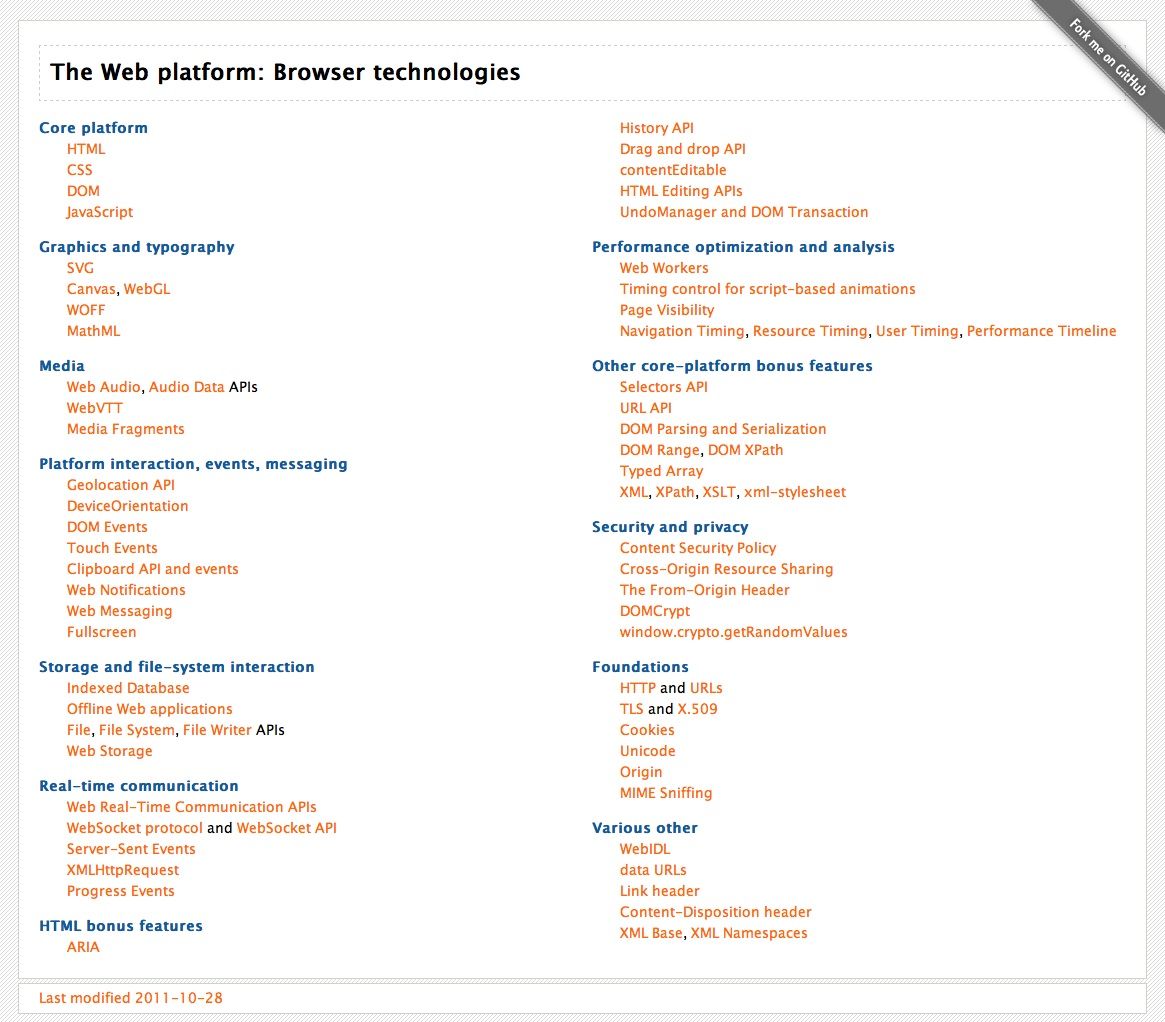Open the HTML link under Core platform
1165x1022 pixels.
click(86, 148)
